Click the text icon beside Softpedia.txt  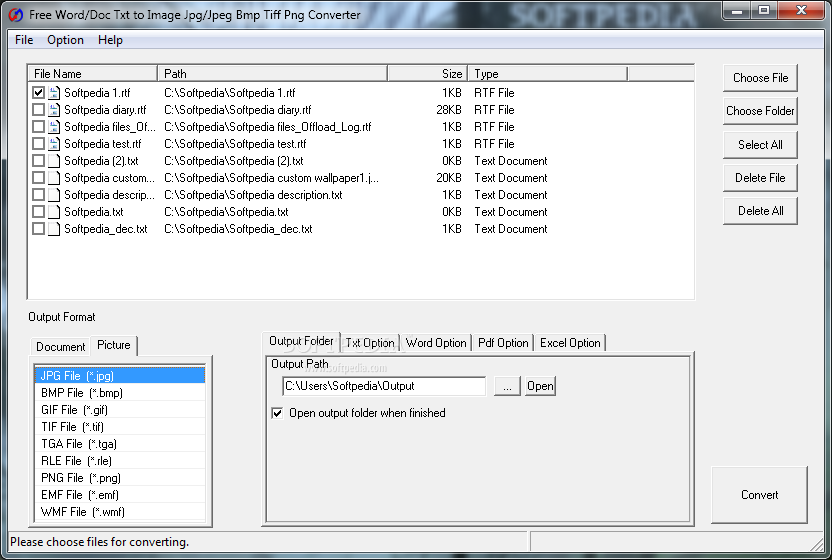tap(54, 212)
